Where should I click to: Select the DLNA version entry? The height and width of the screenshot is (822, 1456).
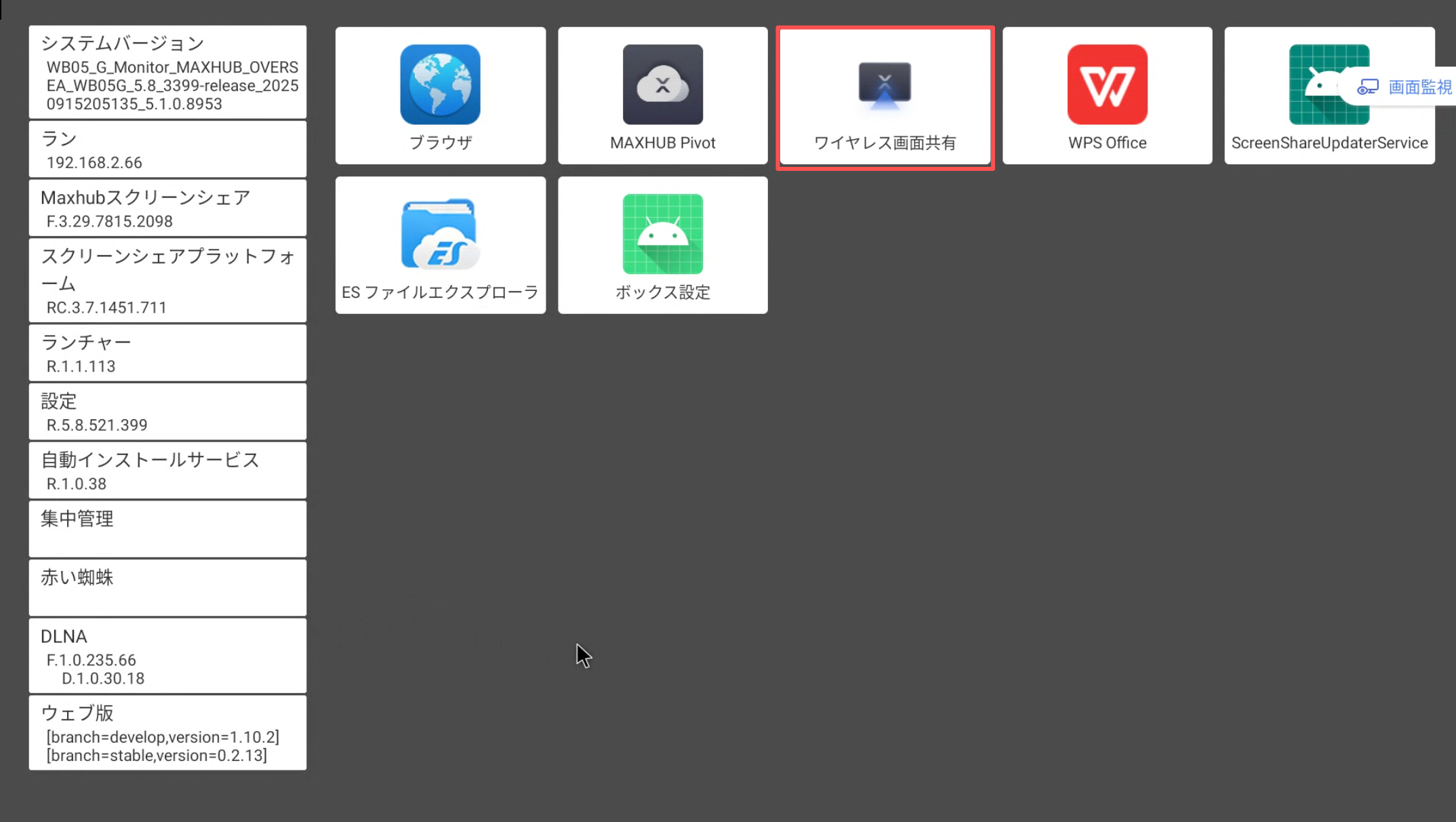167,656
